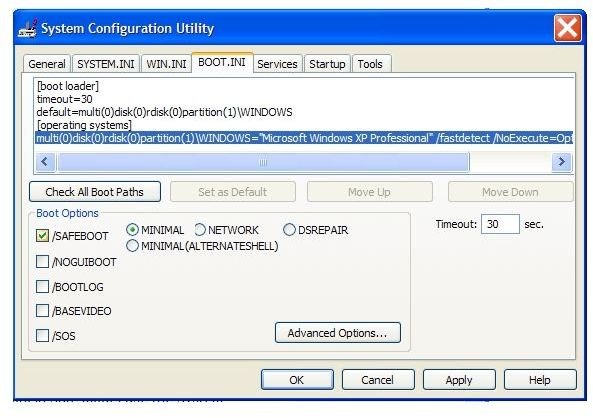Confirm with the OK button
593x418 pixels.
pyautogui.click(x=297, y=379)
